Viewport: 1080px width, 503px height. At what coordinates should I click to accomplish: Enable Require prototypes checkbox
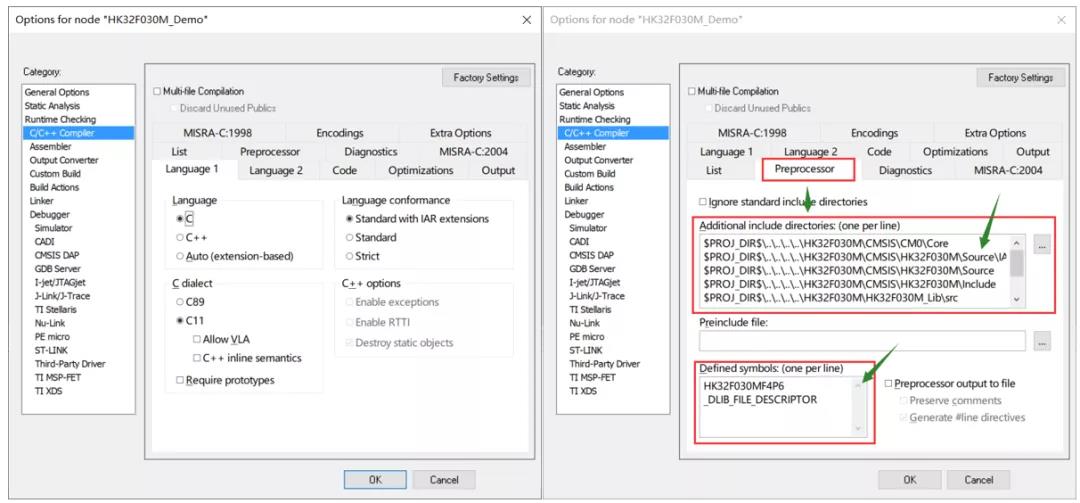pos(180,380)
